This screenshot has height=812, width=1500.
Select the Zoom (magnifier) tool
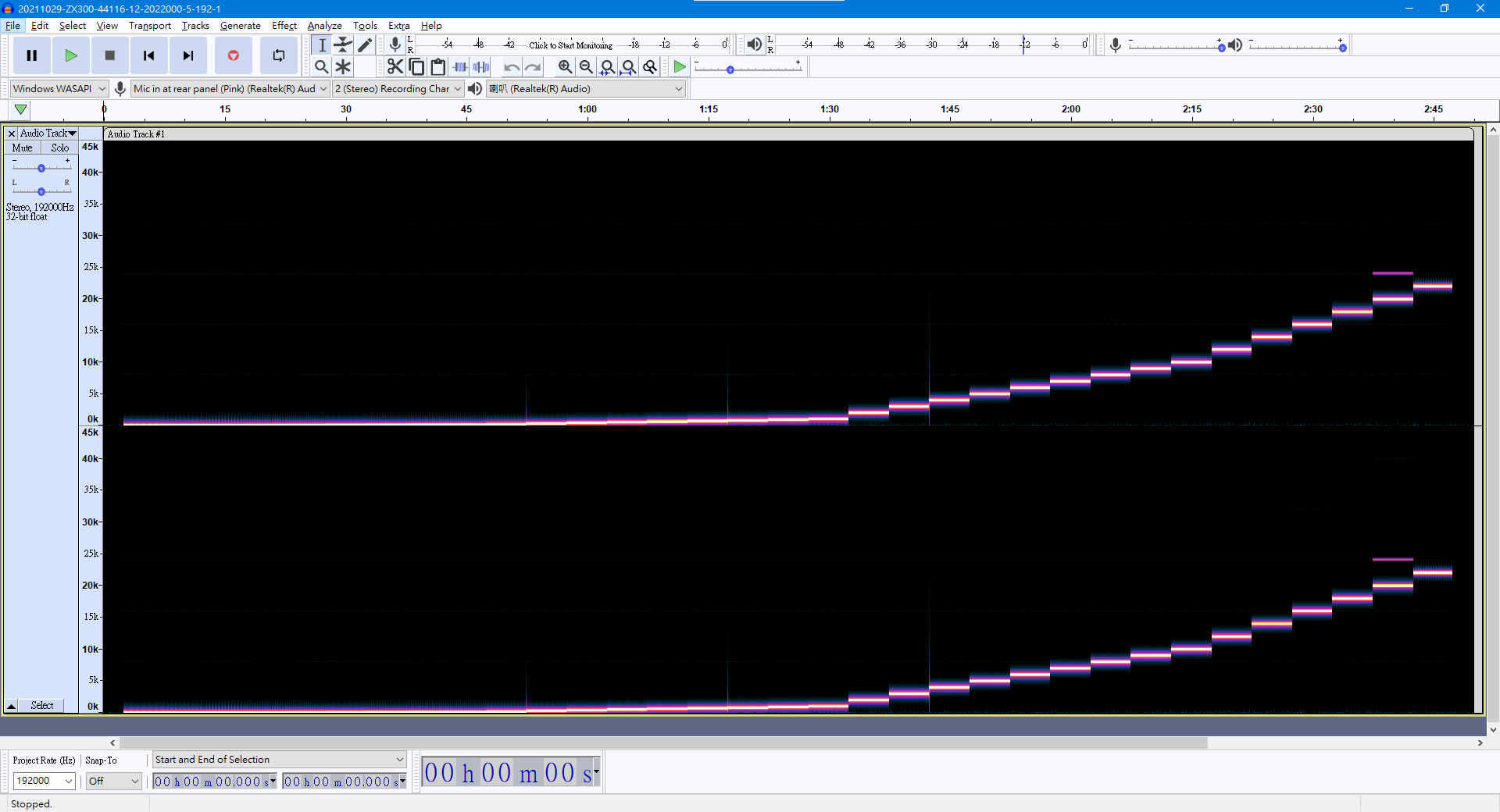pyautogui.click(x=322, y=67)
